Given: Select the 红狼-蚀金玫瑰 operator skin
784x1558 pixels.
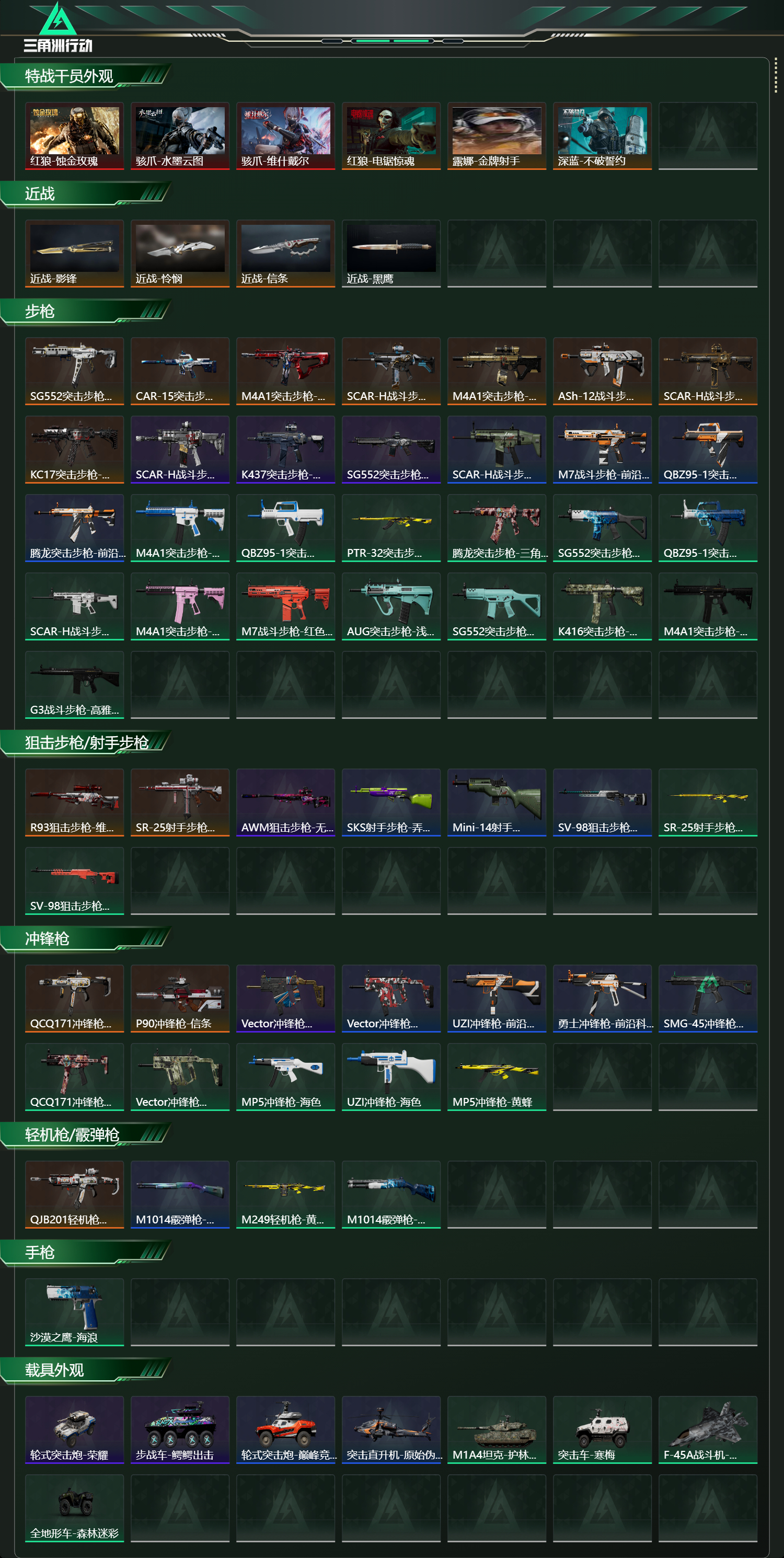Looking at the screenshot, I should [74, 136].
